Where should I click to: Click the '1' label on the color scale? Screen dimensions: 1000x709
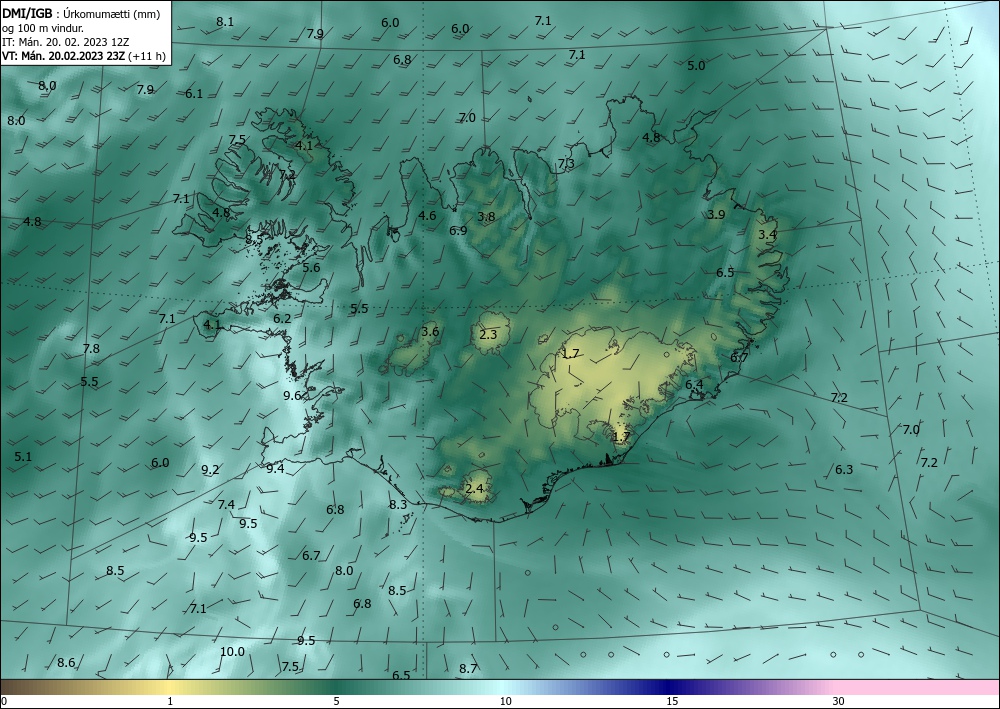click(170, 701)
